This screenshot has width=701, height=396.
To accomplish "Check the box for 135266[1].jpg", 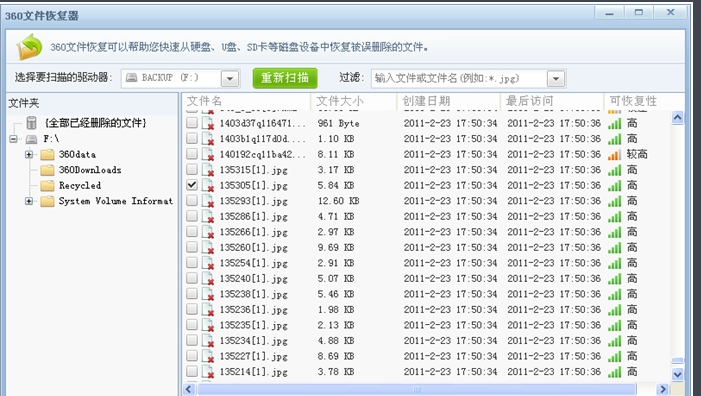I will [x=192, y=231].
